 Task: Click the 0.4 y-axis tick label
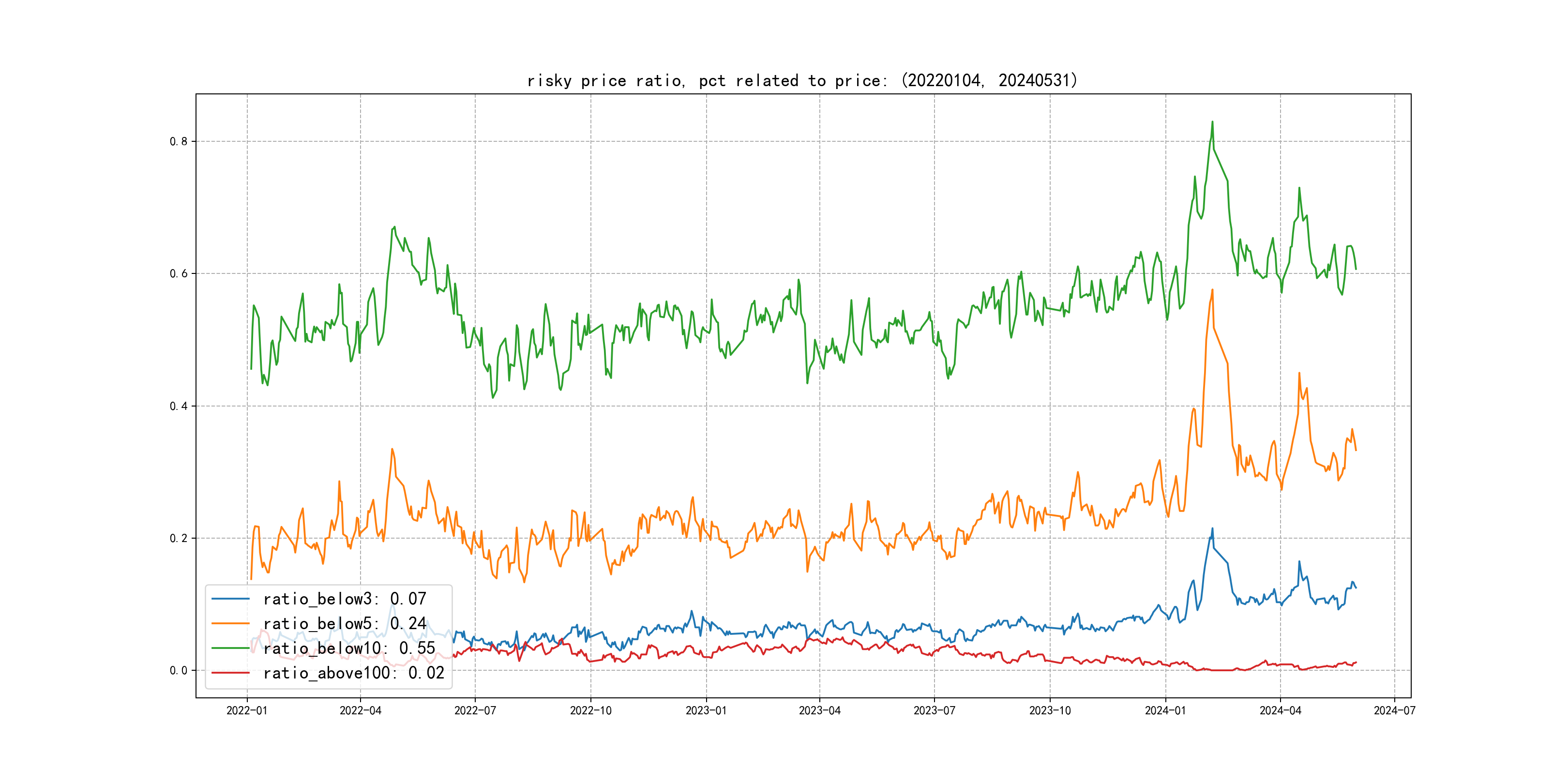click(179, 406)
